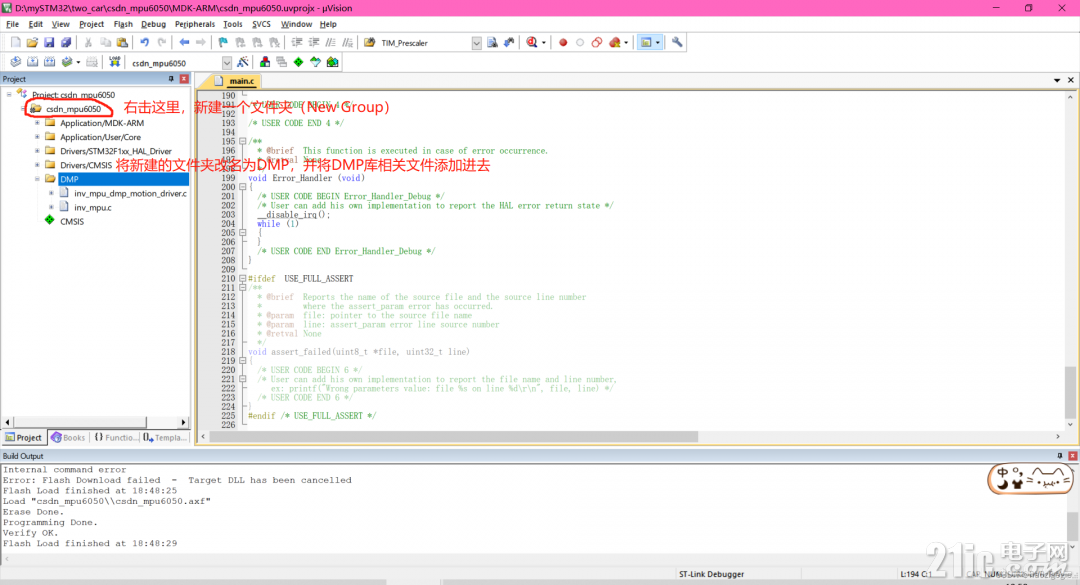
Task: Open the Project menu
Action: 91,24
